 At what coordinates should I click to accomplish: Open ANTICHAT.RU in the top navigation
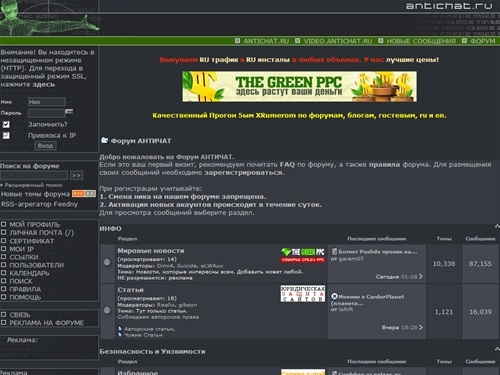pos(266,41)
